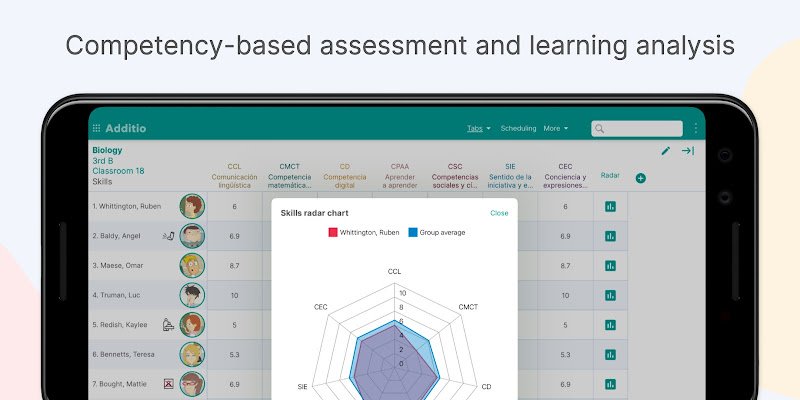The height and width of the screenshot is (400, 800).
Task: Click the Classroom 18 label
Action: click(x=118, y=171)
